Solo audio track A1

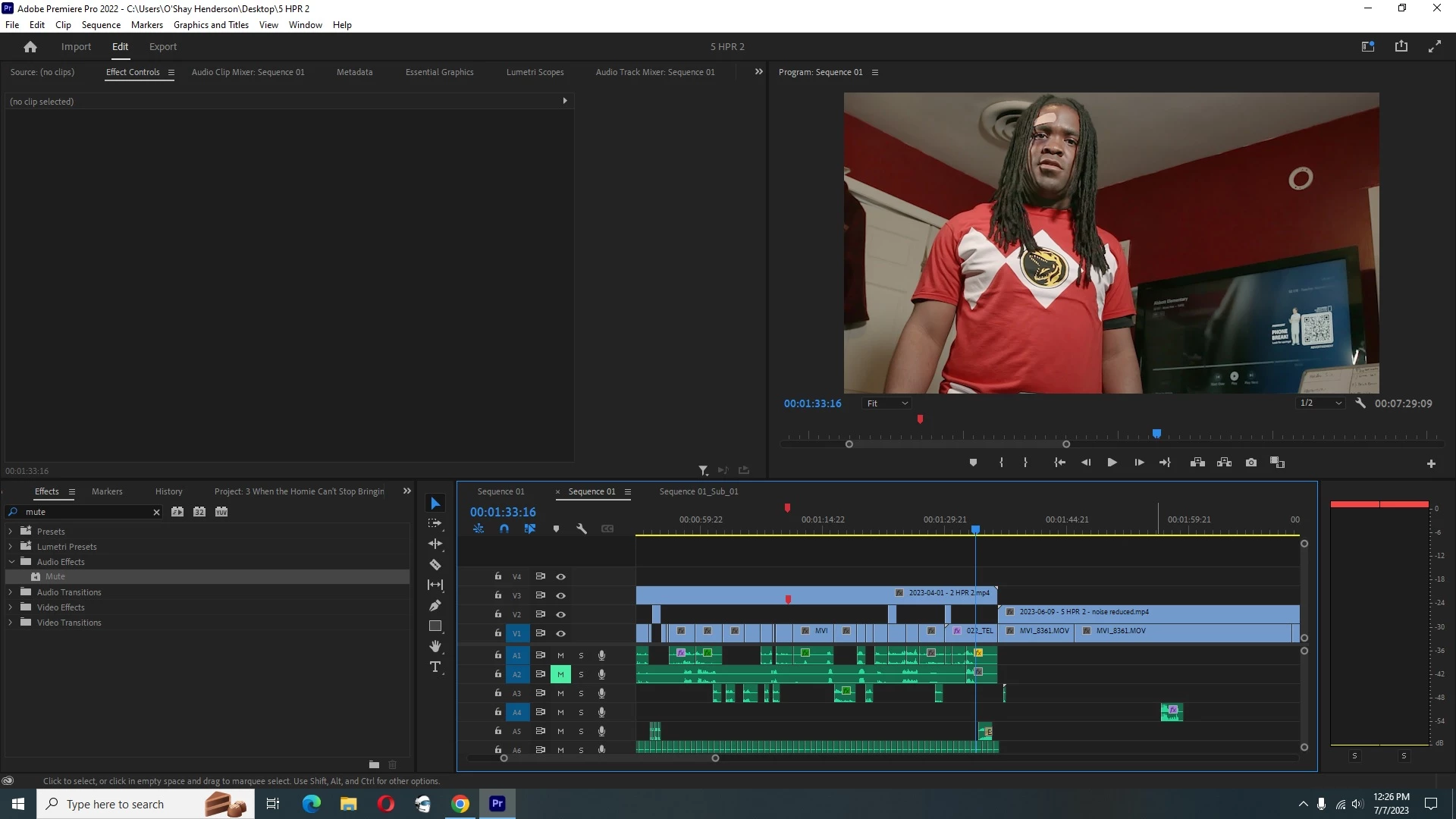click(x=582, y=655)
